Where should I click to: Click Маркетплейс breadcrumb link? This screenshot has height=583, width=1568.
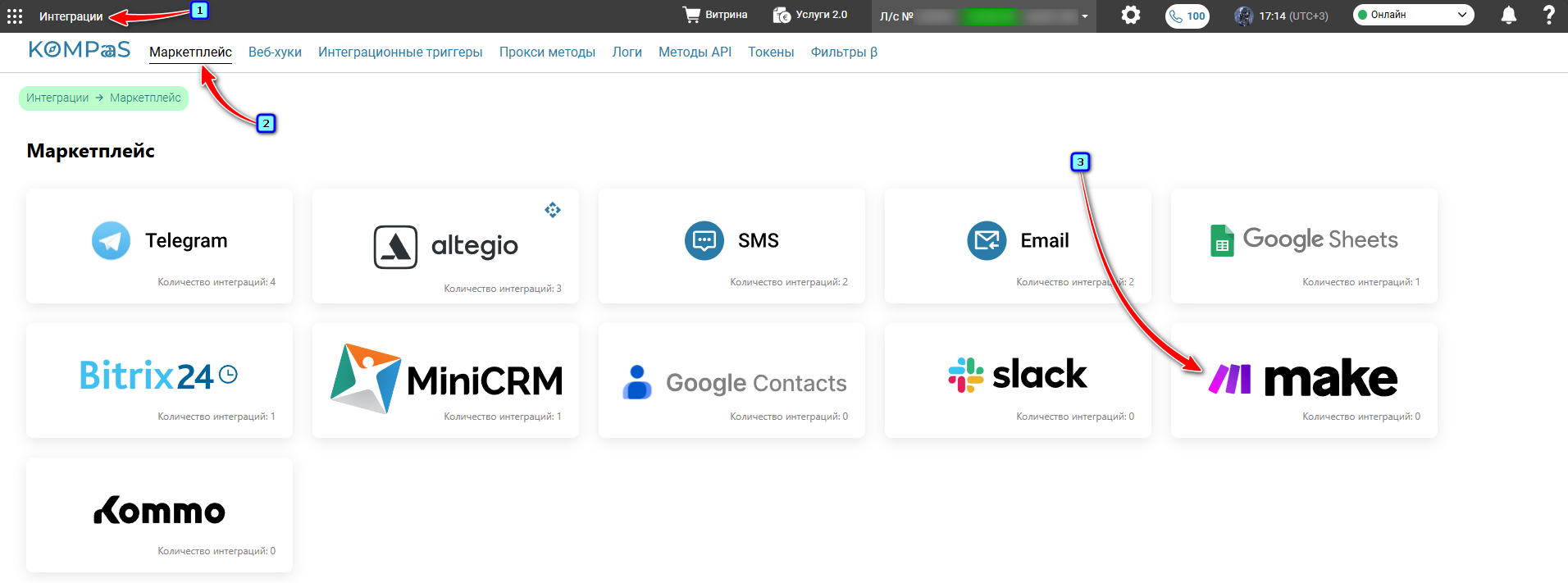145,98
